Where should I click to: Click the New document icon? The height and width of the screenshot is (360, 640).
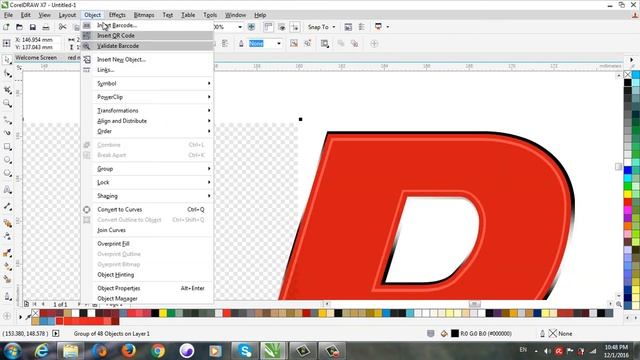tap(6, 27)
